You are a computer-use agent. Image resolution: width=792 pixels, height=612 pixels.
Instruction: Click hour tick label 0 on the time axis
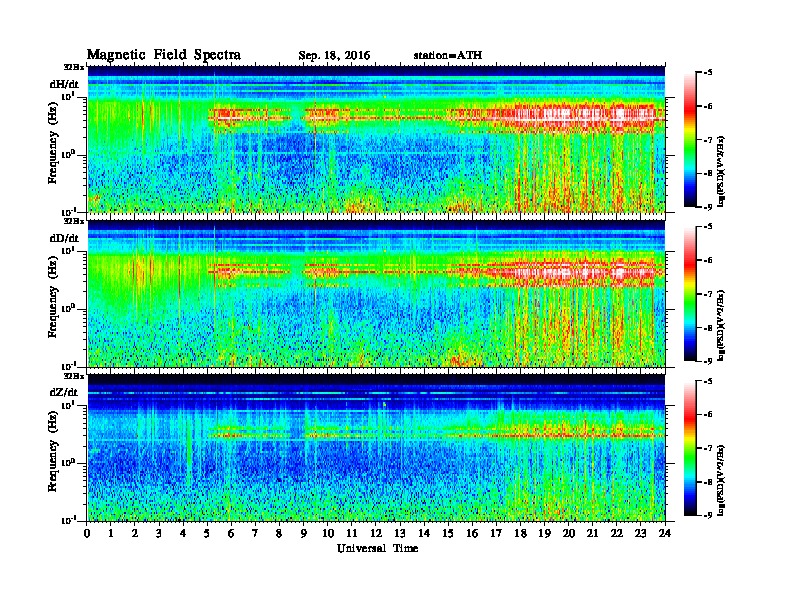coord(87,533)
